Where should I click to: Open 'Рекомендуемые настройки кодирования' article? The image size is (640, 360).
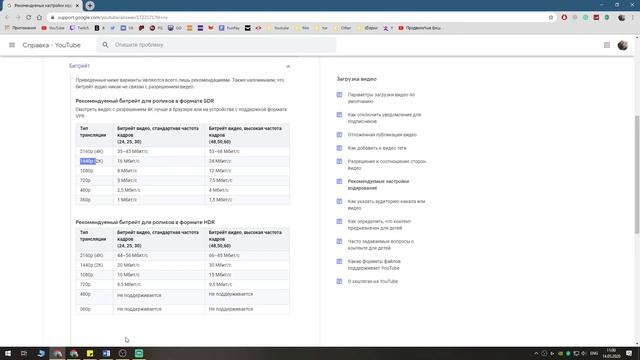coord(378,184)
